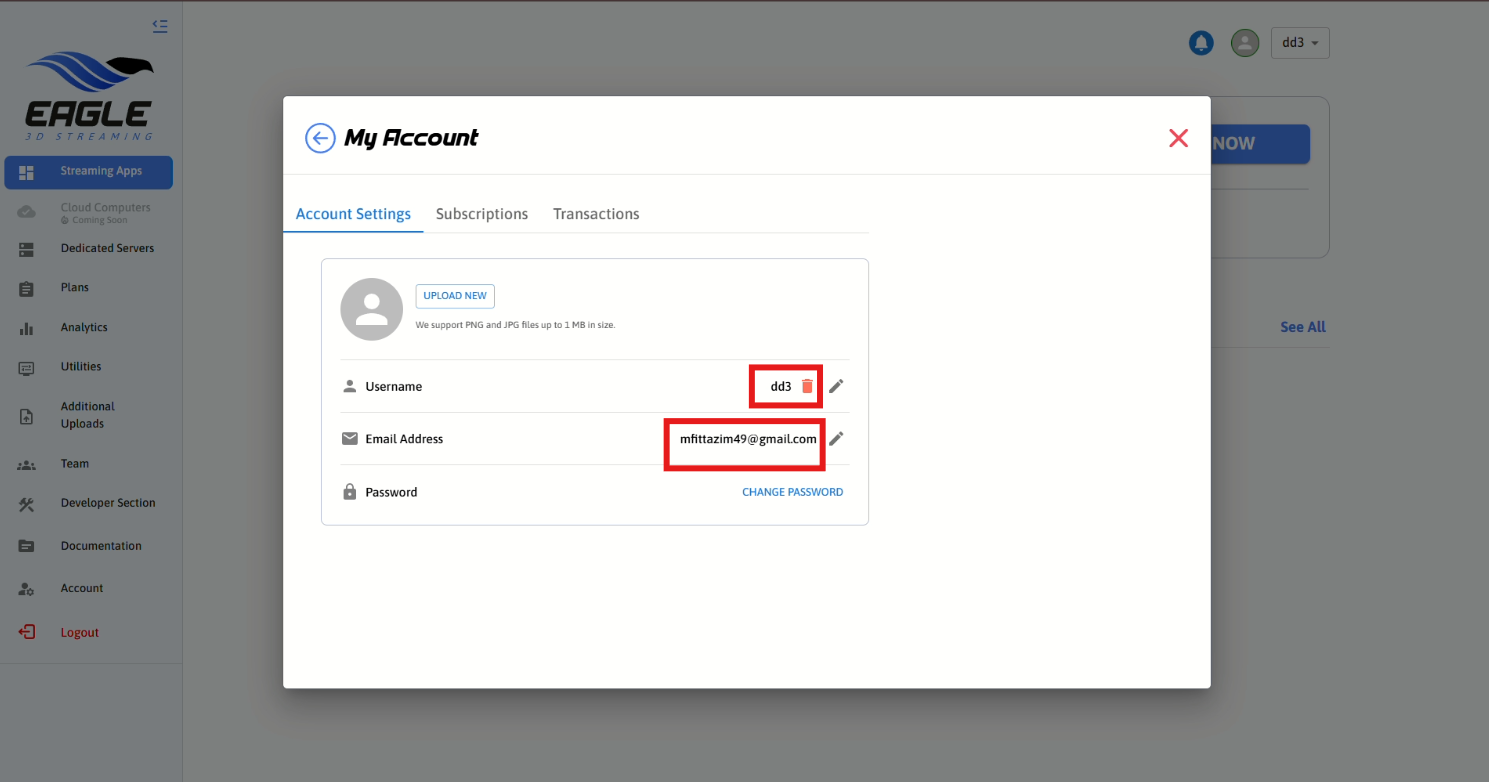Open the Transactions tab

(596, 214)
